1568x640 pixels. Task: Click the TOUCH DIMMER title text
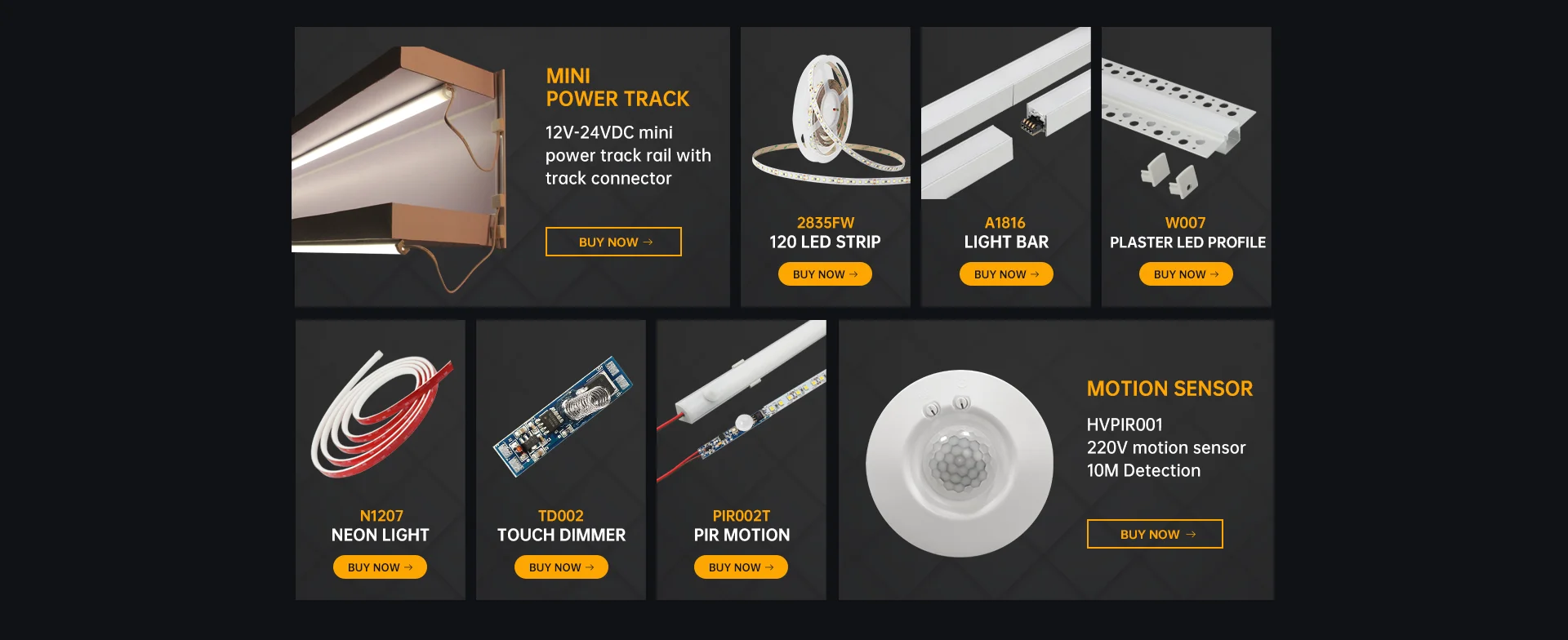[561, 535]
